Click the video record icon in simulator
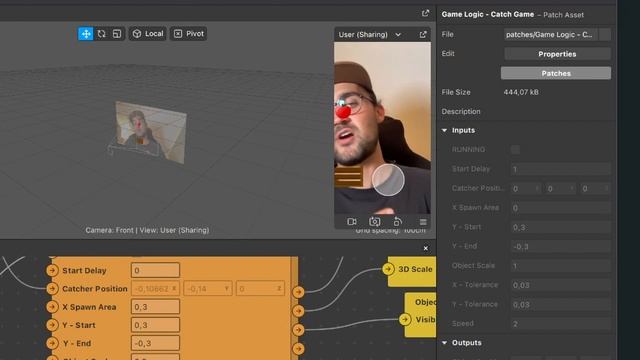This screenshot has height=360, width=640. (351, 222)
